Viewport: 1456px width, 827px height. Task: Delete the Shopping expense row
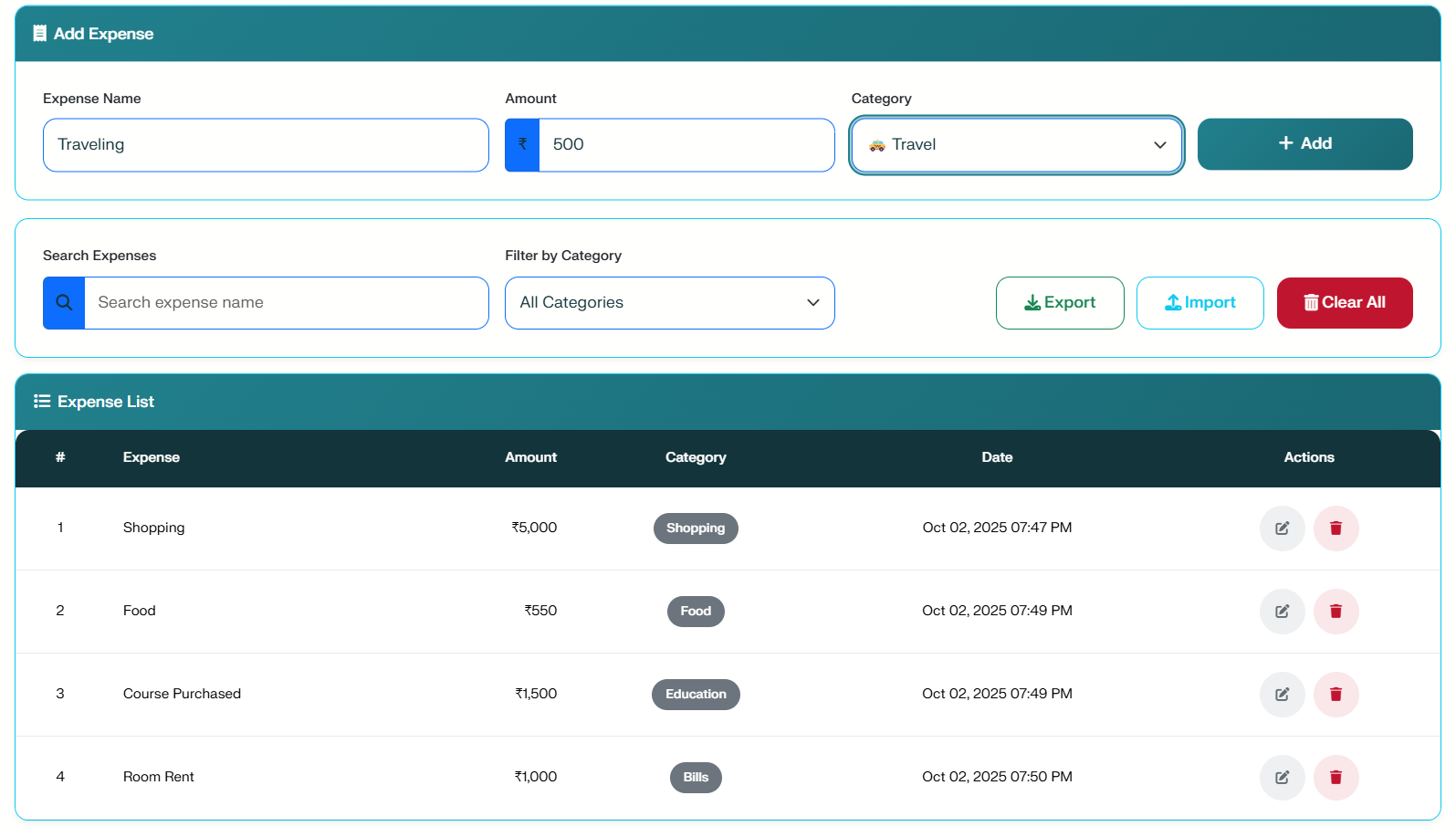[1336, 529]
